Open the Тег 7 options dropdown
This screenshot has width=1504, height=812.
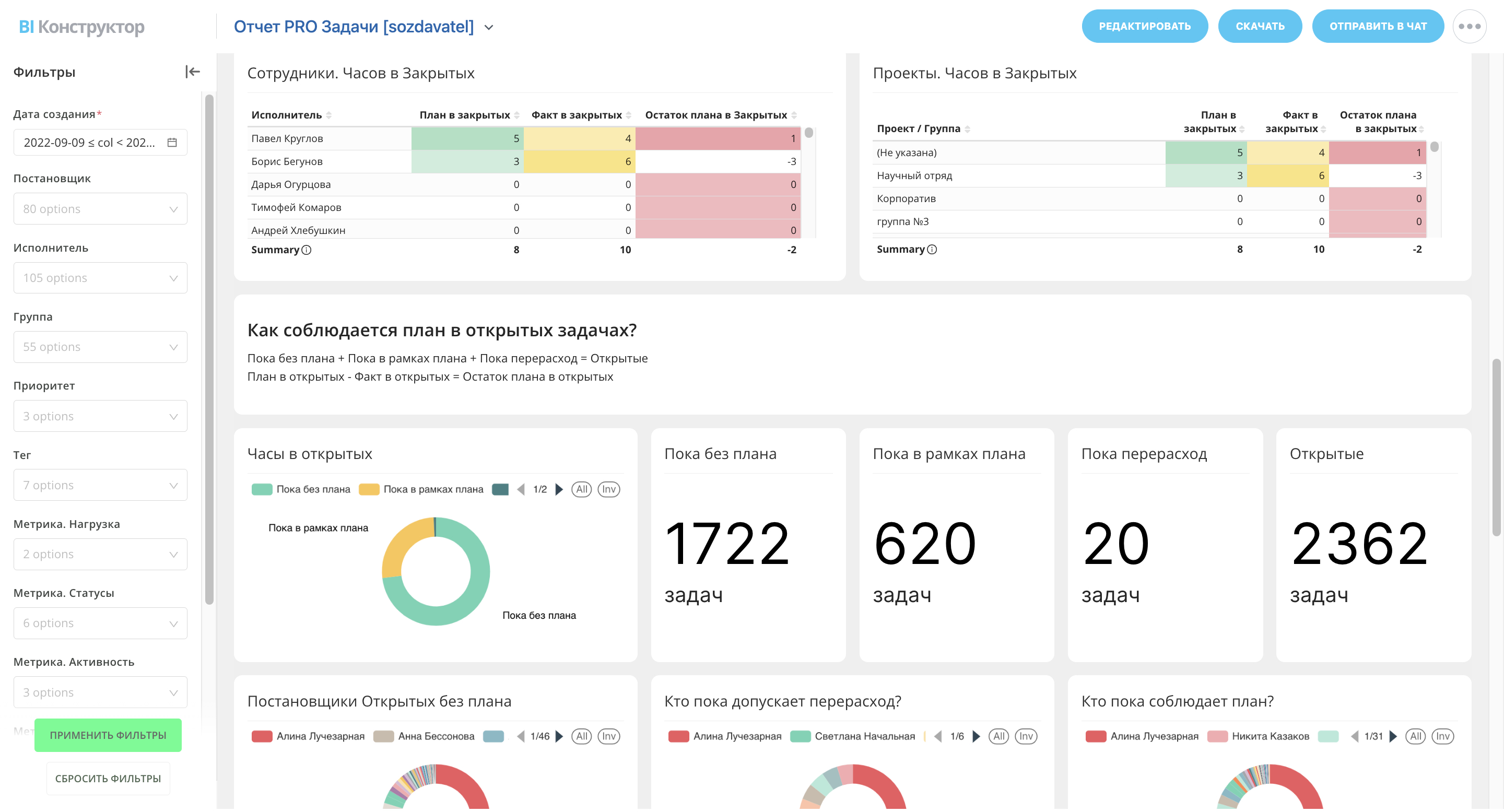click(100, 485)
